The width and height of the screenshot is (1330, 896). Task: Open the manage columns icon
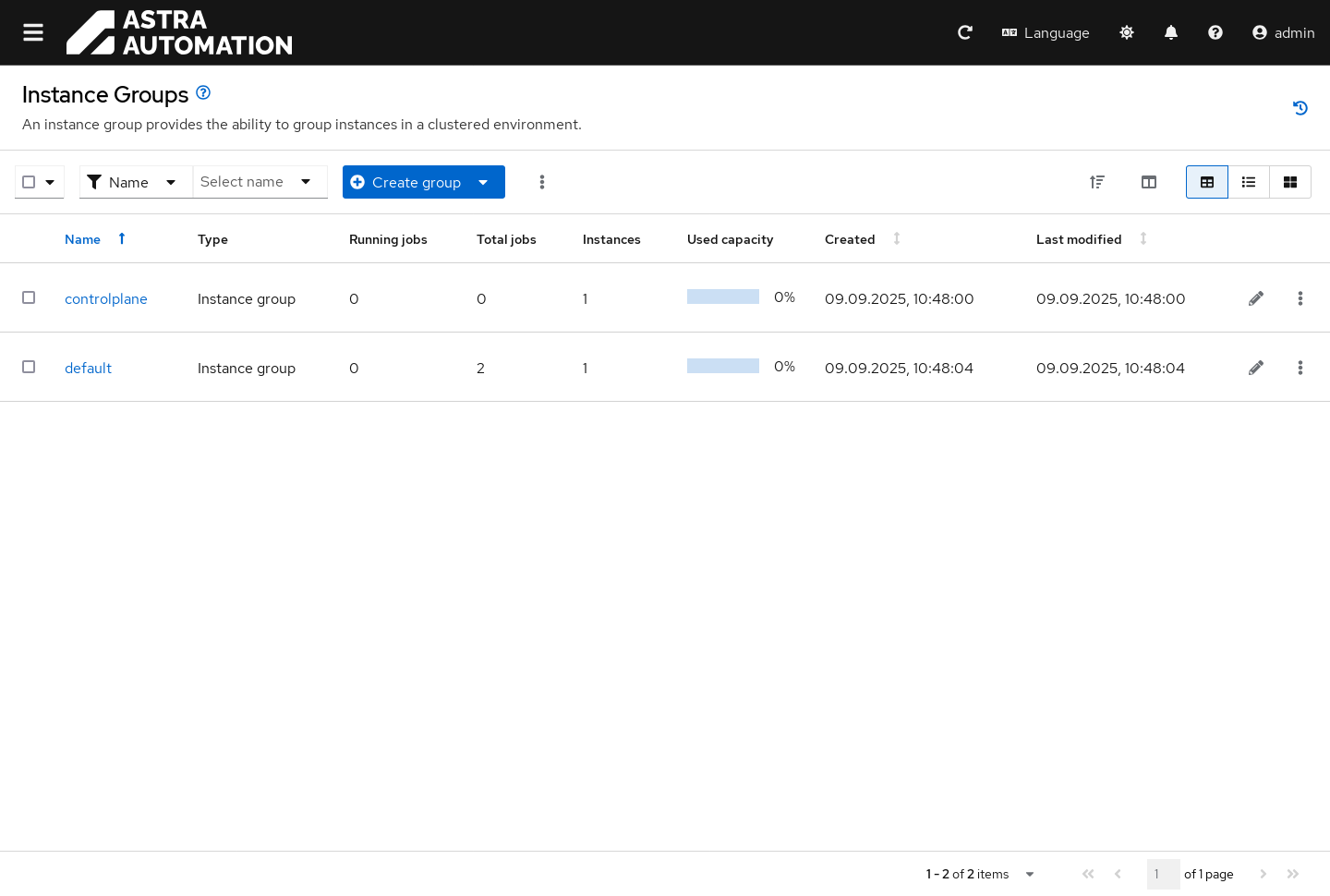click(x=1149, y=182)
